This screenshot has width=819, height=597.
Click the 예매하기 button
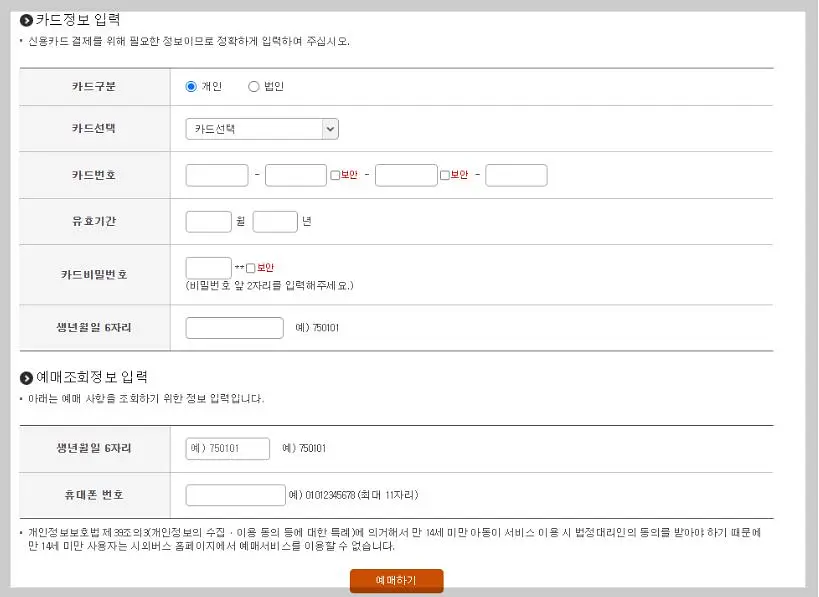point(396,580)
